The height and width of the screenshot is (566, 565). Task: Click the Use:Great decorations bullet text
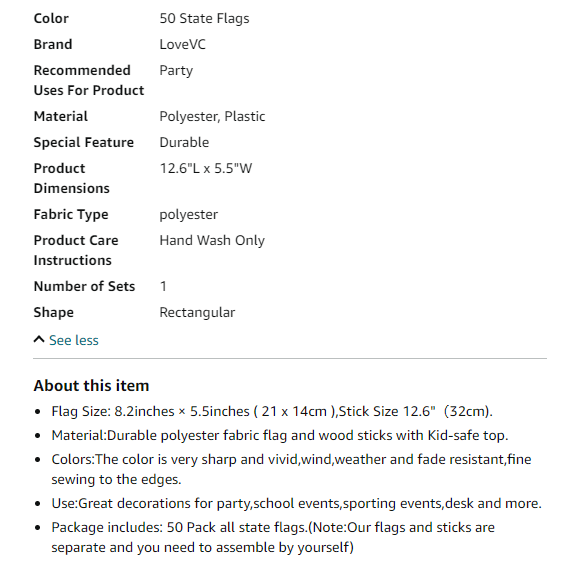coord(296,504)
